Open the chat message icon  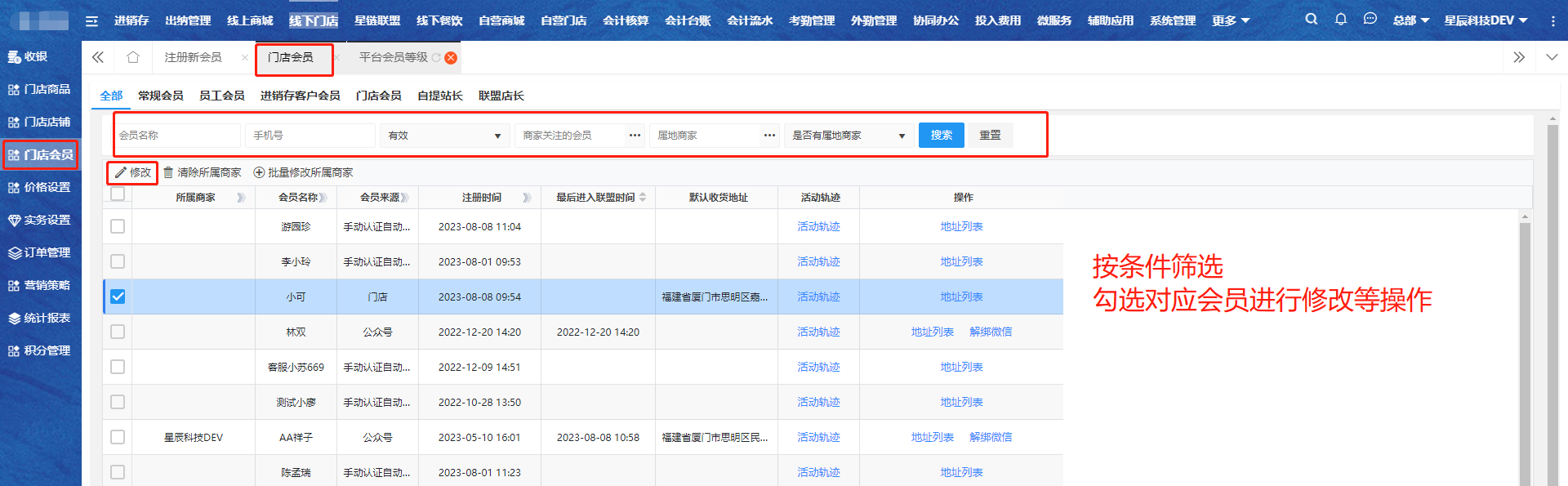click(x=1370, y=19)
